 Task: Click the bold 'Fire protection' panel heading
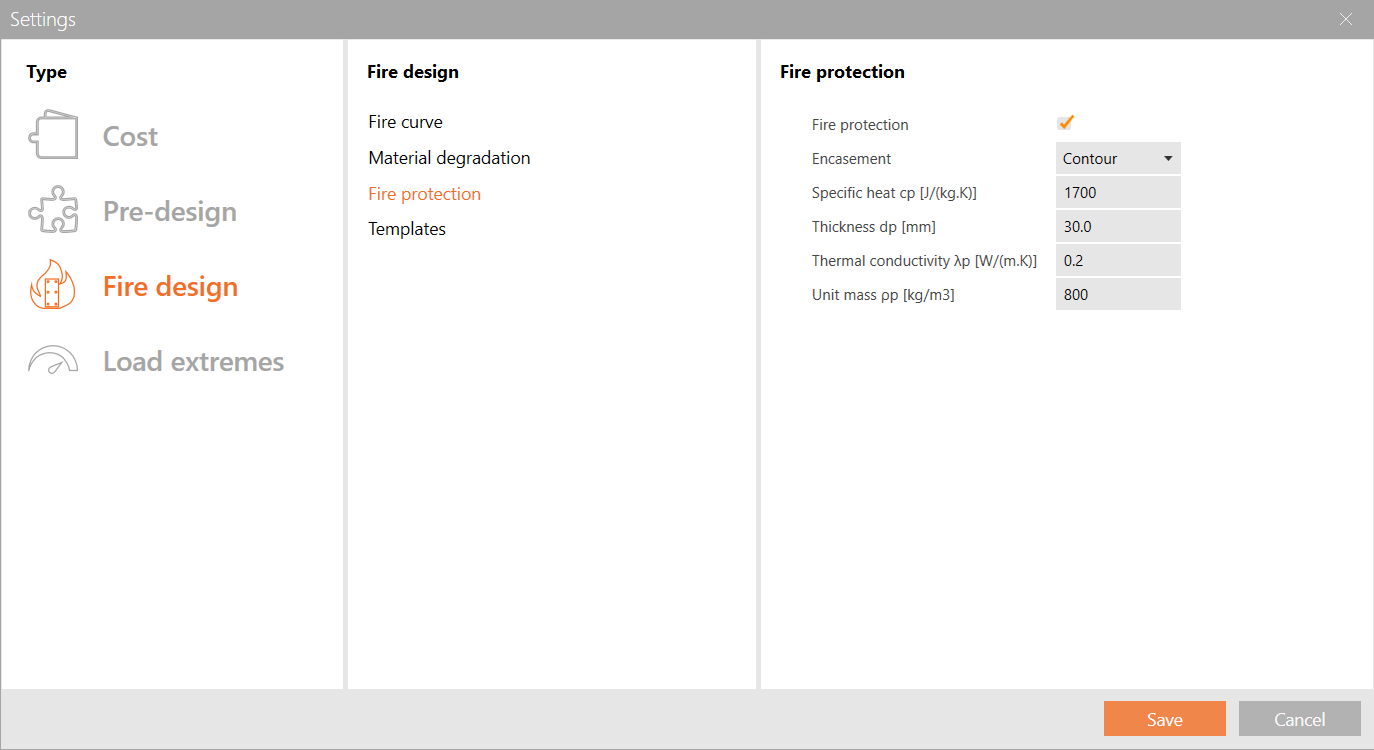tap(842, 72)
